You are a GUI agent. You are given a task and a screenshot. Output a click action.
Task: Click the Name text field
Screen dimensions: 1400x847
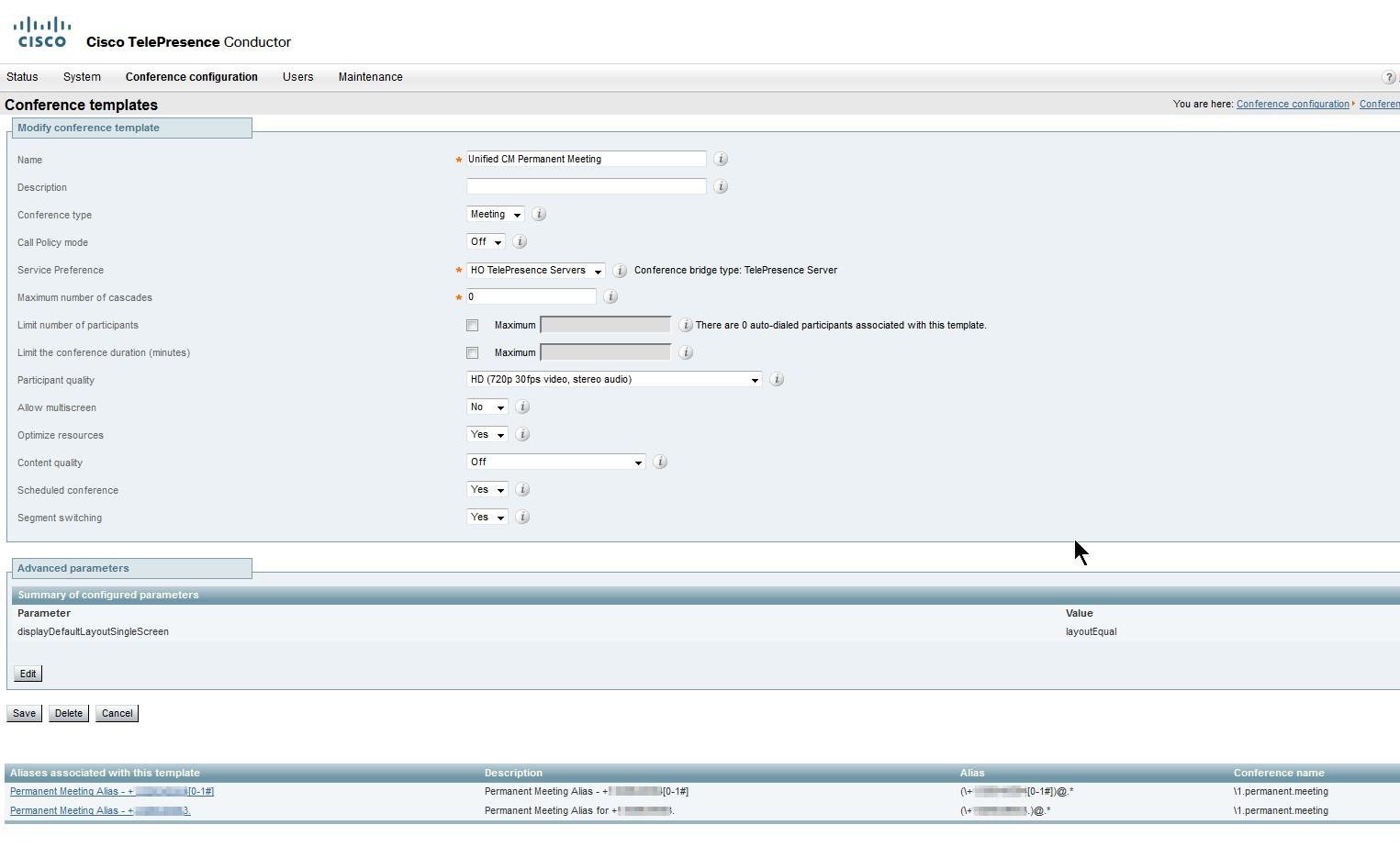(587, 160)
